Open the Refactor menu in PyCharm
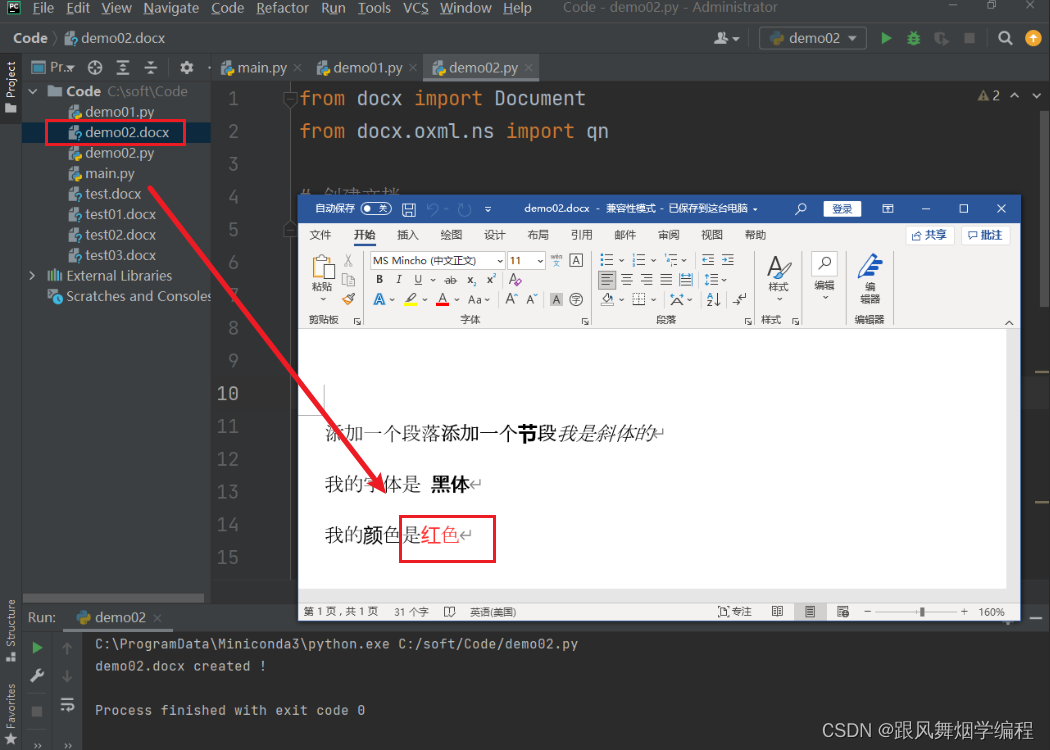Image resolution: width=1050 pixels, height=750 pixels. point(282,8)
